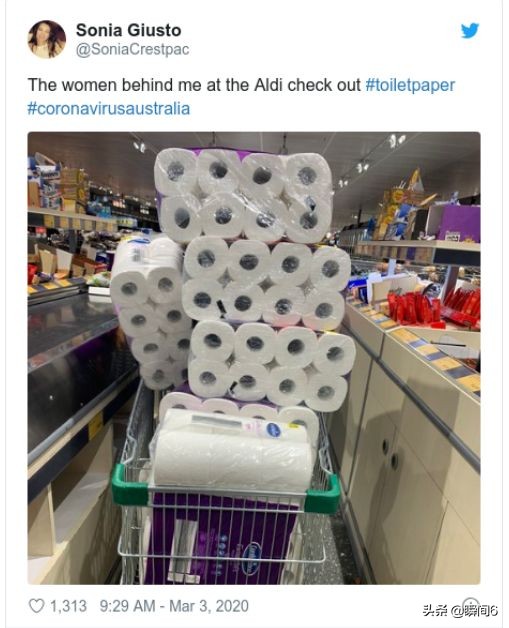Click the green cart handle in the photo
This screenshot has height=628, width=509.
click(225, 490)
